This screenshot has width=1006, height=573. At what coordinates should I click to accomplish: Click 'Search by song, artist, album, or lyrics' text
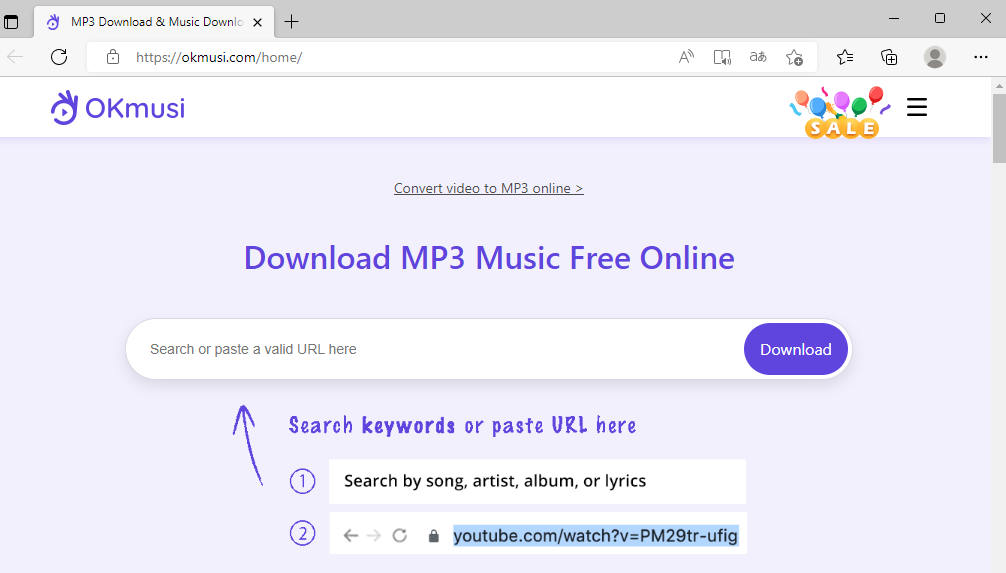(495, 481)
